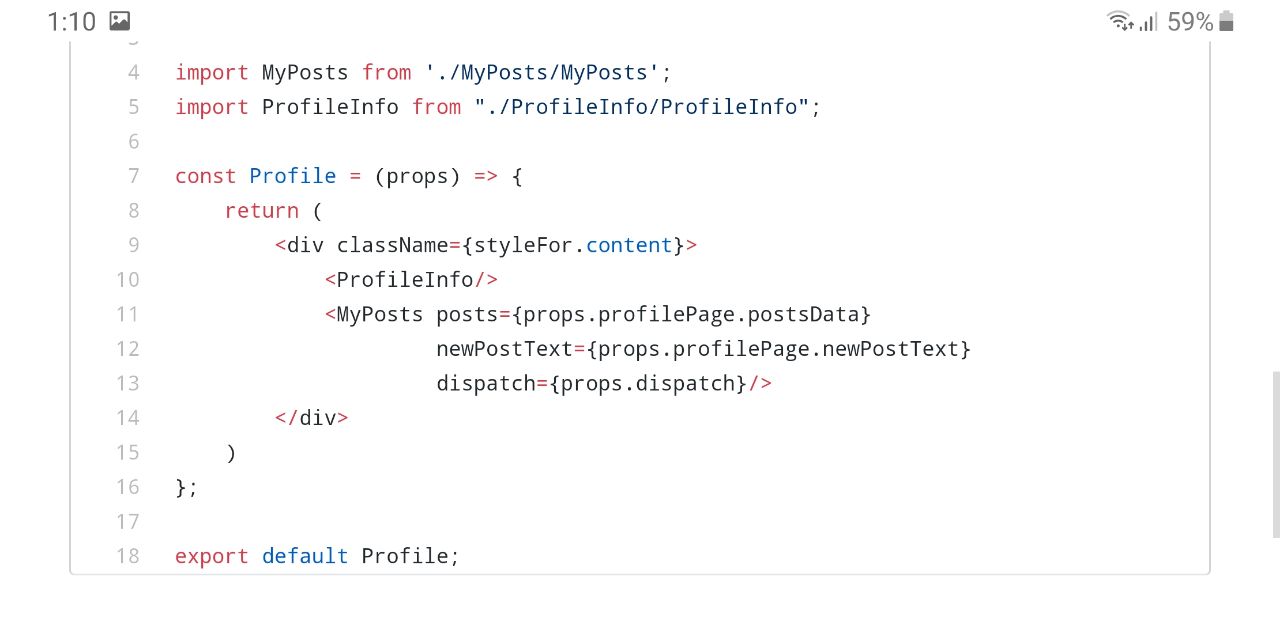The width and height of the screenshot is (1280, 622).
Task: Tap the 59% battery percentage text
Action: (1190, 21)
